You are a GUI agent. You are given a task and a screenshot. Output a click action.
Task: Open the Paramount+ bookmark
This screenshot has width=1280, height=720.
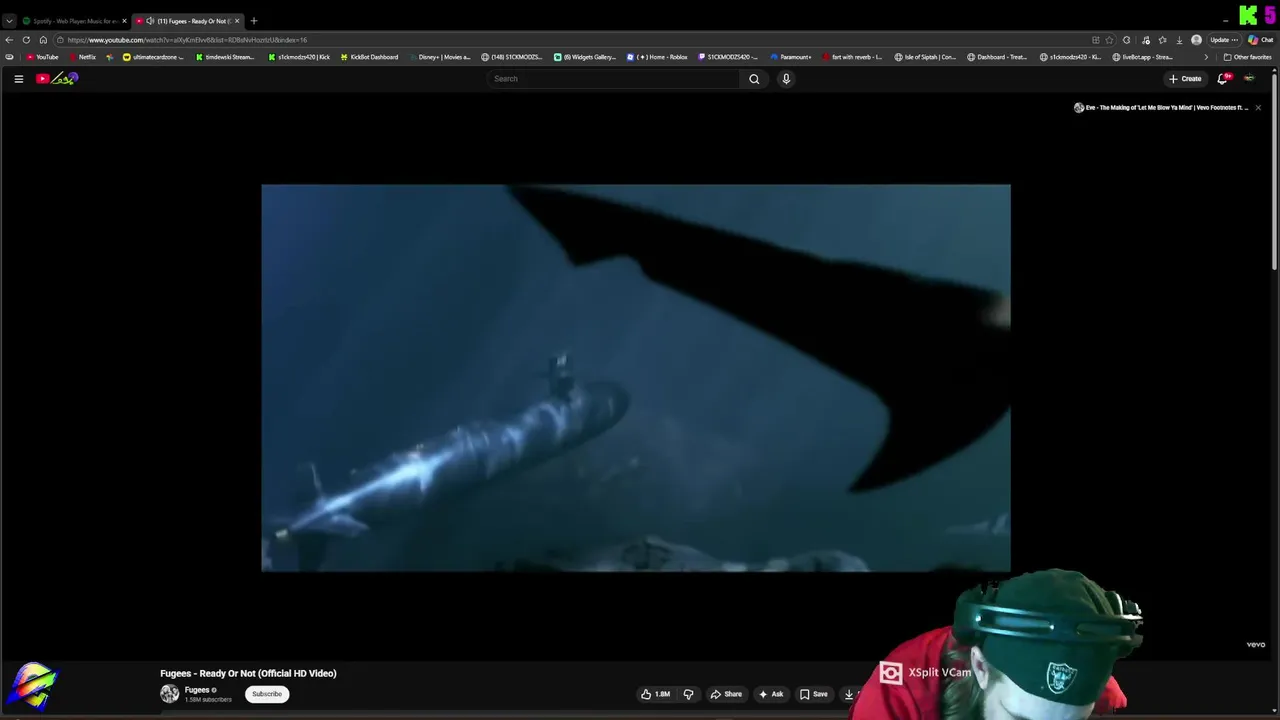(791, 57)
